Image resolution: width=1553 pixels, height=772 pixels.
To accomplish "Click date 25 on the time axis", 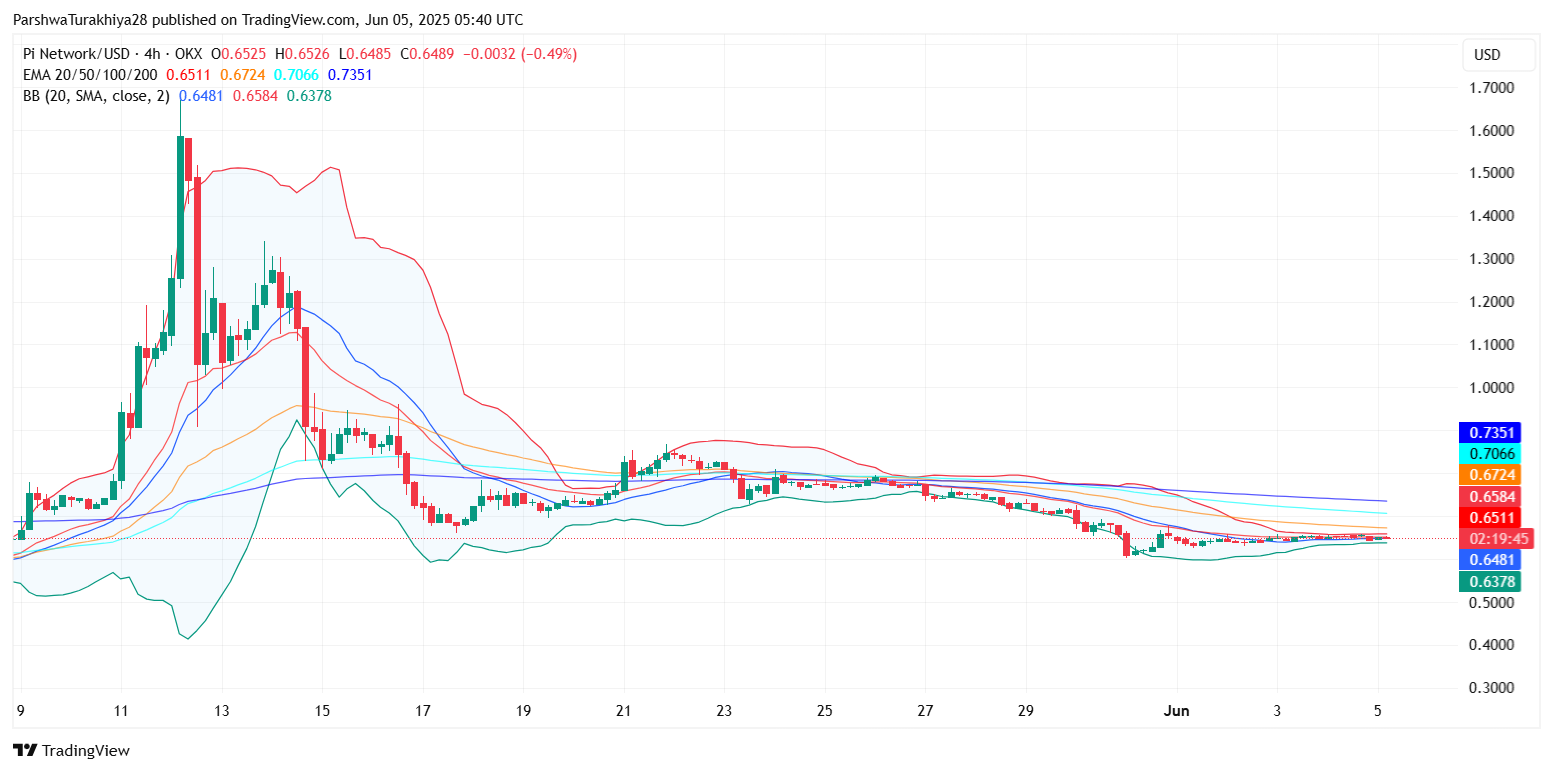I will click(x=825, y=711).
